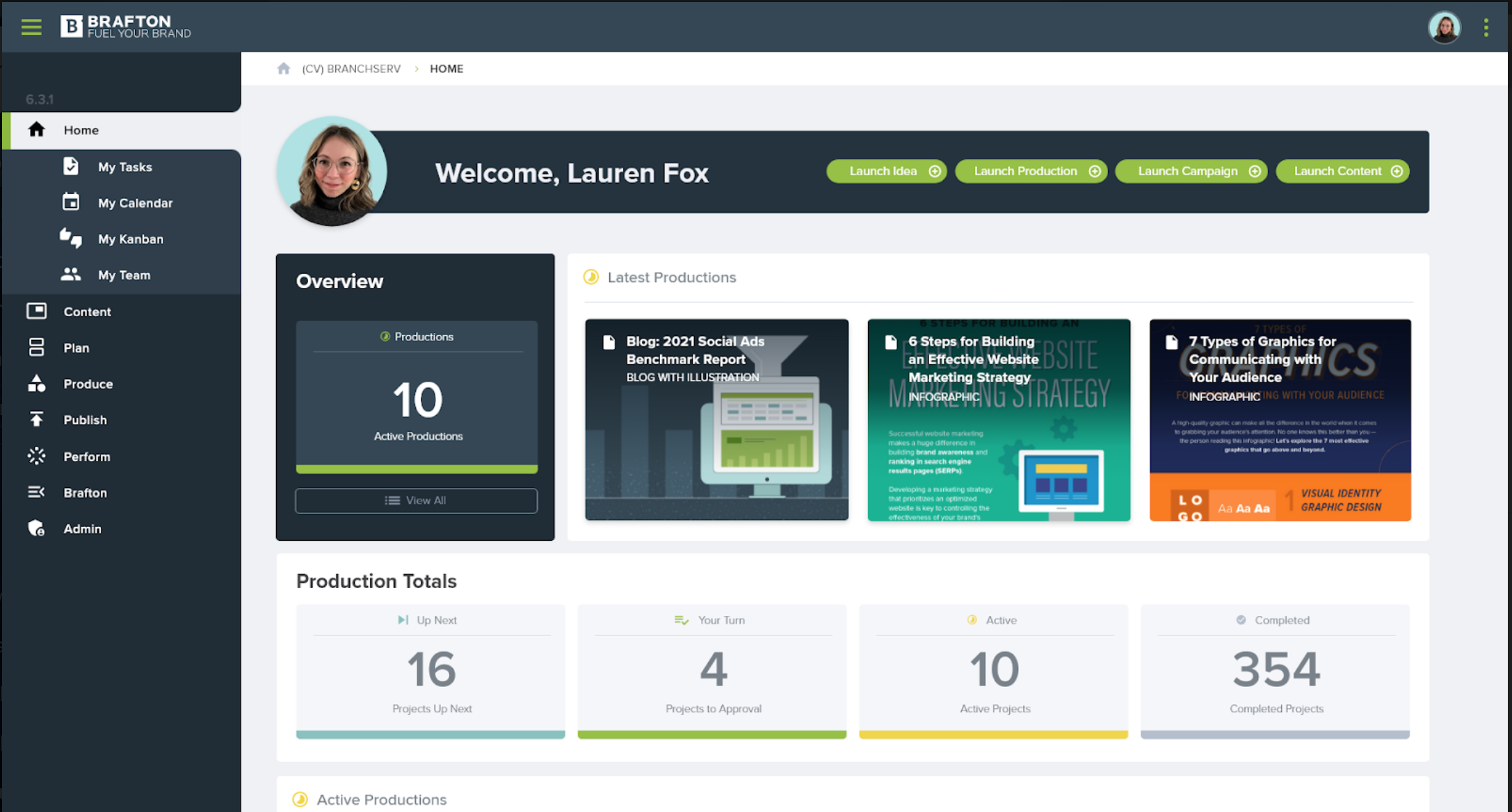Click the Completed Projects total card
Viewport: 1512px width, 812px height.
[x=1275, y=671]
